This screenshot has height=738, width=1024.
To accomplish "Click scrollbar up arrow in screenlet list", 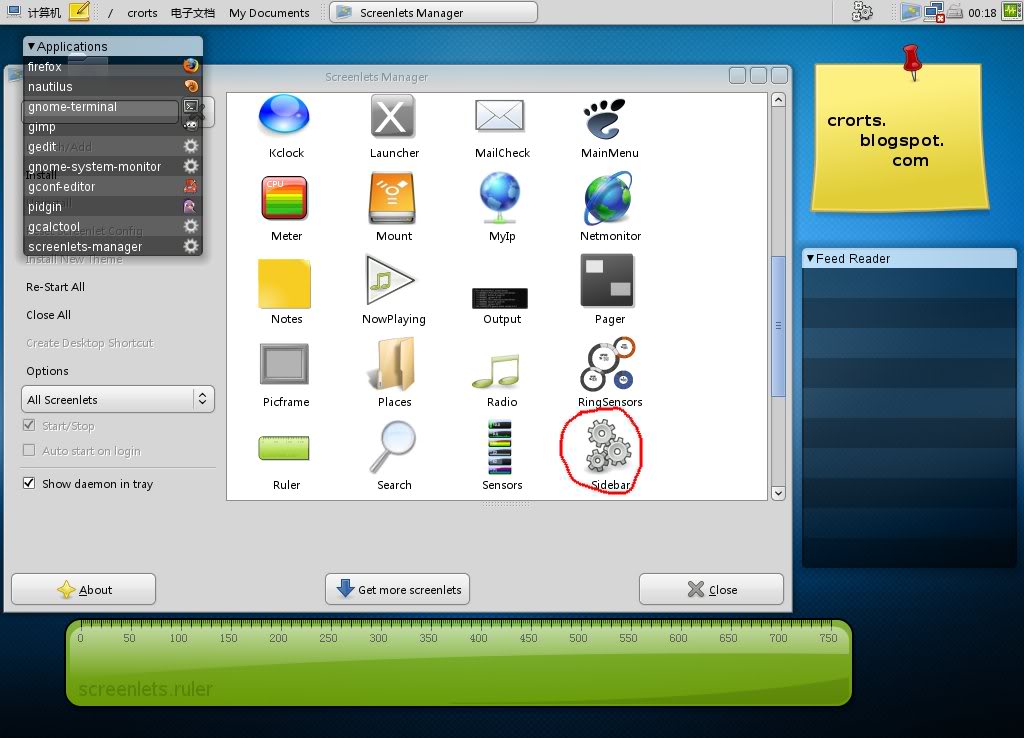I will click(778, 100).
